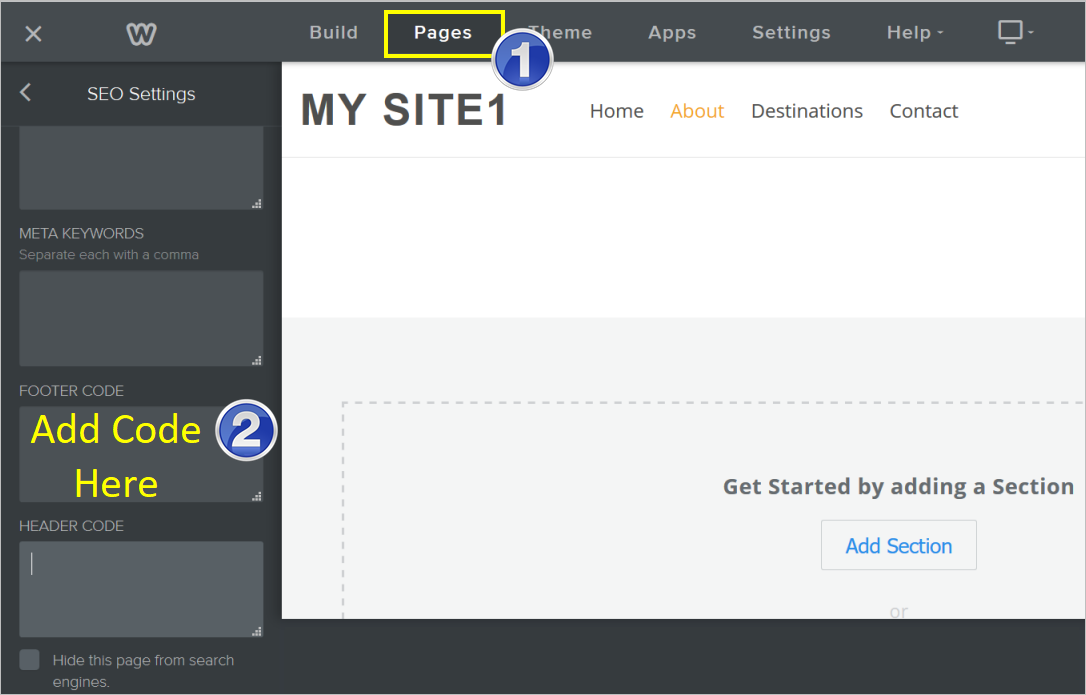Click the Footer Code resize handle
The height and width of the screenshot is (695, 1086).
[x=257, y=495]
